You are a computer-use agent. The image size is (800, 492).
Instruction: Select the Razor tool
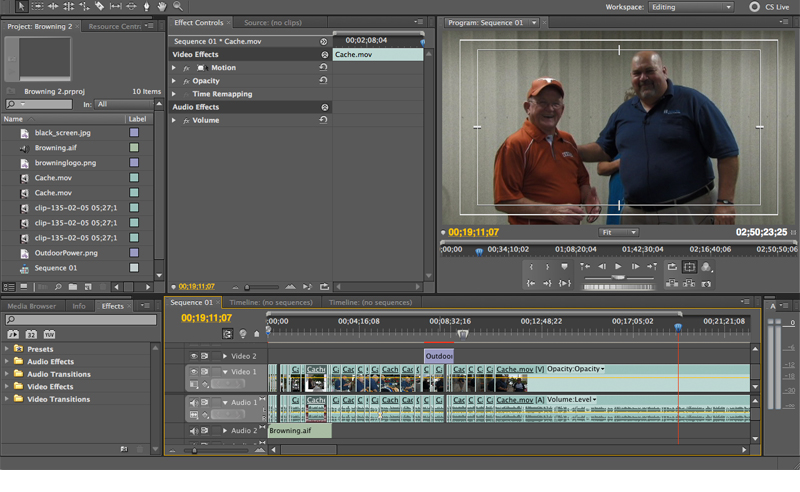coord(100,6)
